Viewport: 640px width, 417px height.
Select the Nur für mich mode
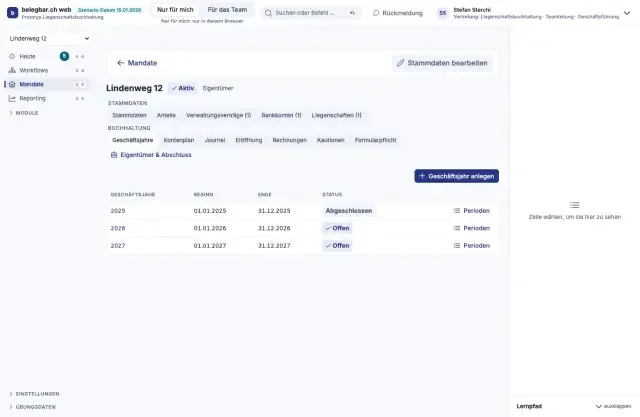[175, 9]
